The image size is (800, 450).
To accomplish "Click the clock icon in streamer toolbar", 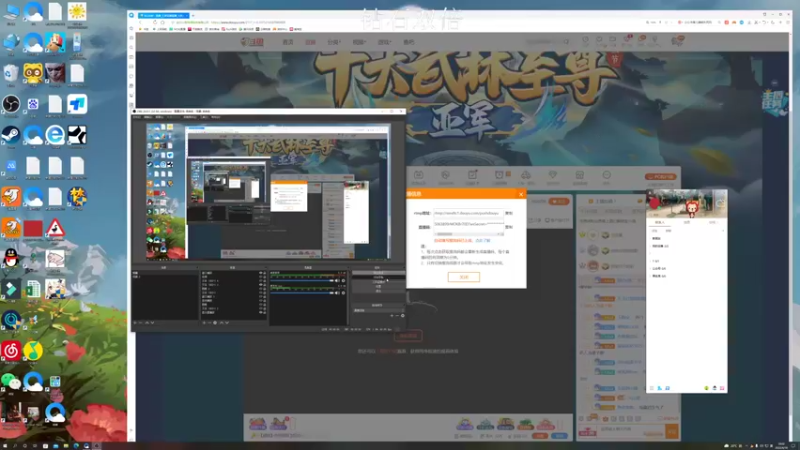I will pos(499,175).
